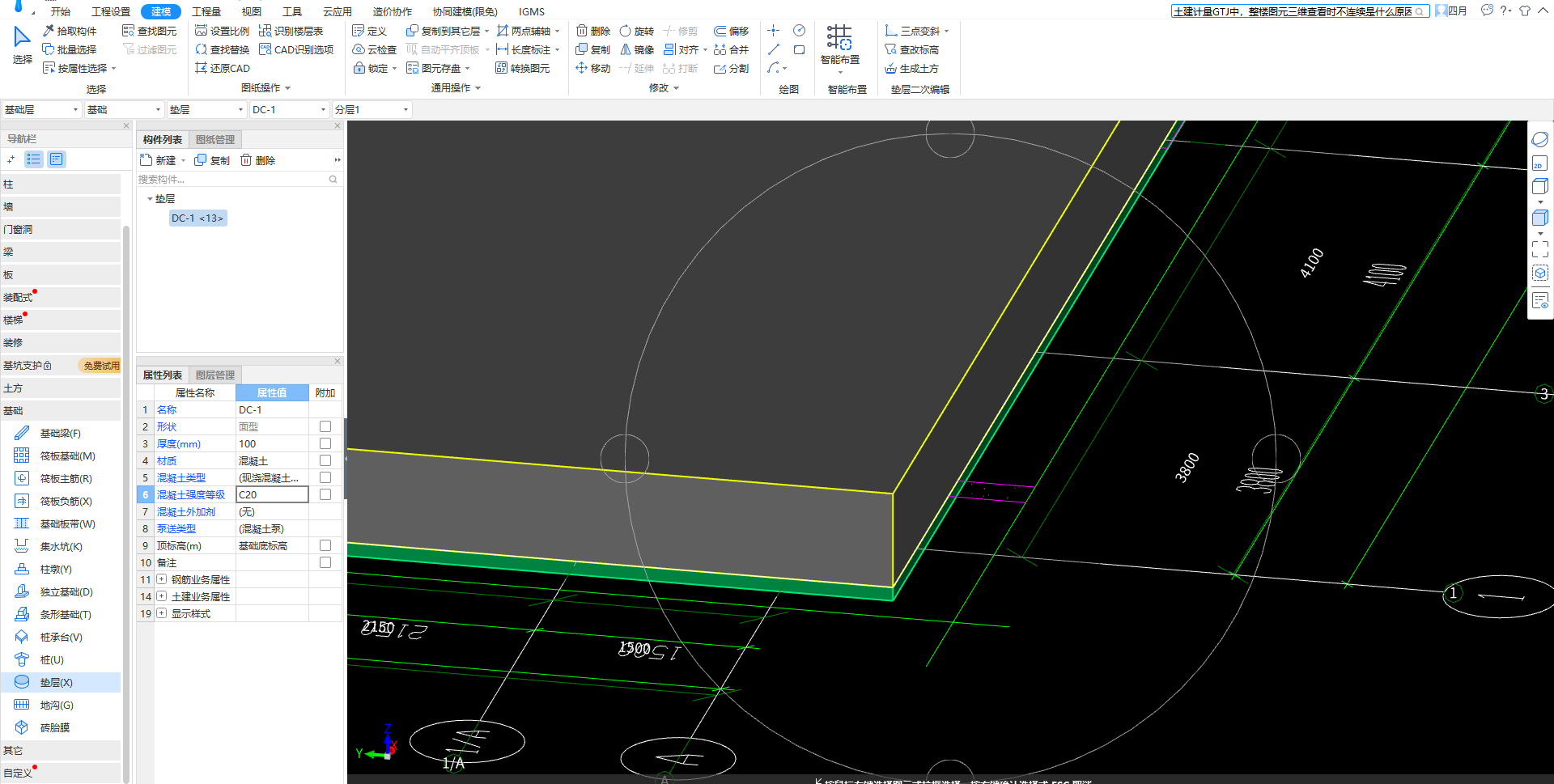Image resolution: width=1554 pixels, height=784 pixels.
Task: Click the 免费试用 free trial badge
Action: [100, 366]
